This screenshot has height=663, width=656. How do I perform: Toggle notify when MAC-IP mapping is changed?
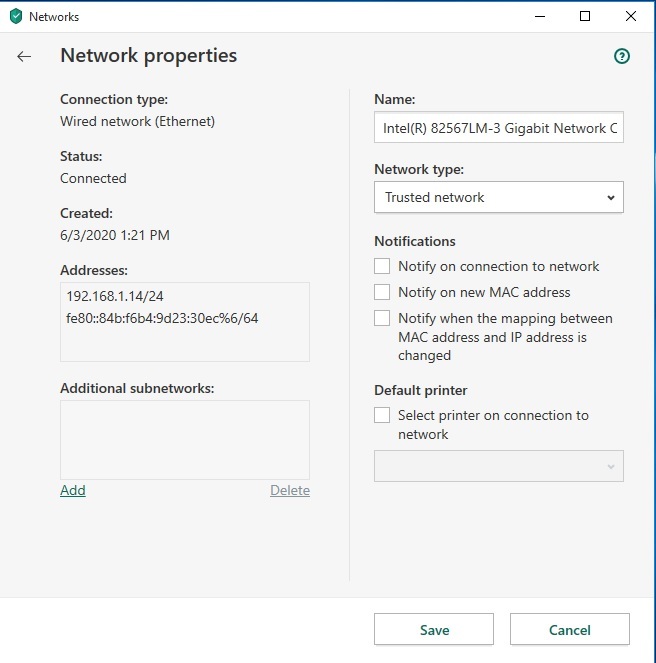tap(382, 318)
